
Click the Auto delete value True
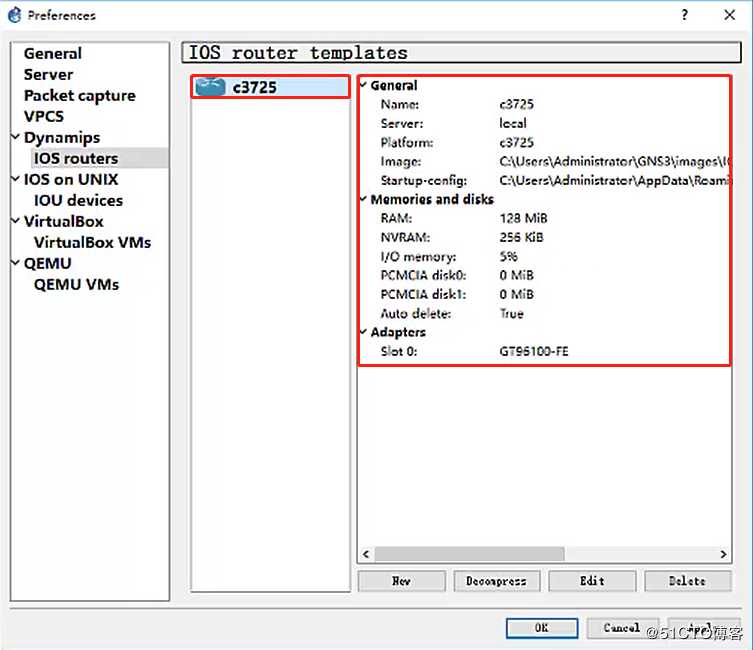(x=511, y=313)
